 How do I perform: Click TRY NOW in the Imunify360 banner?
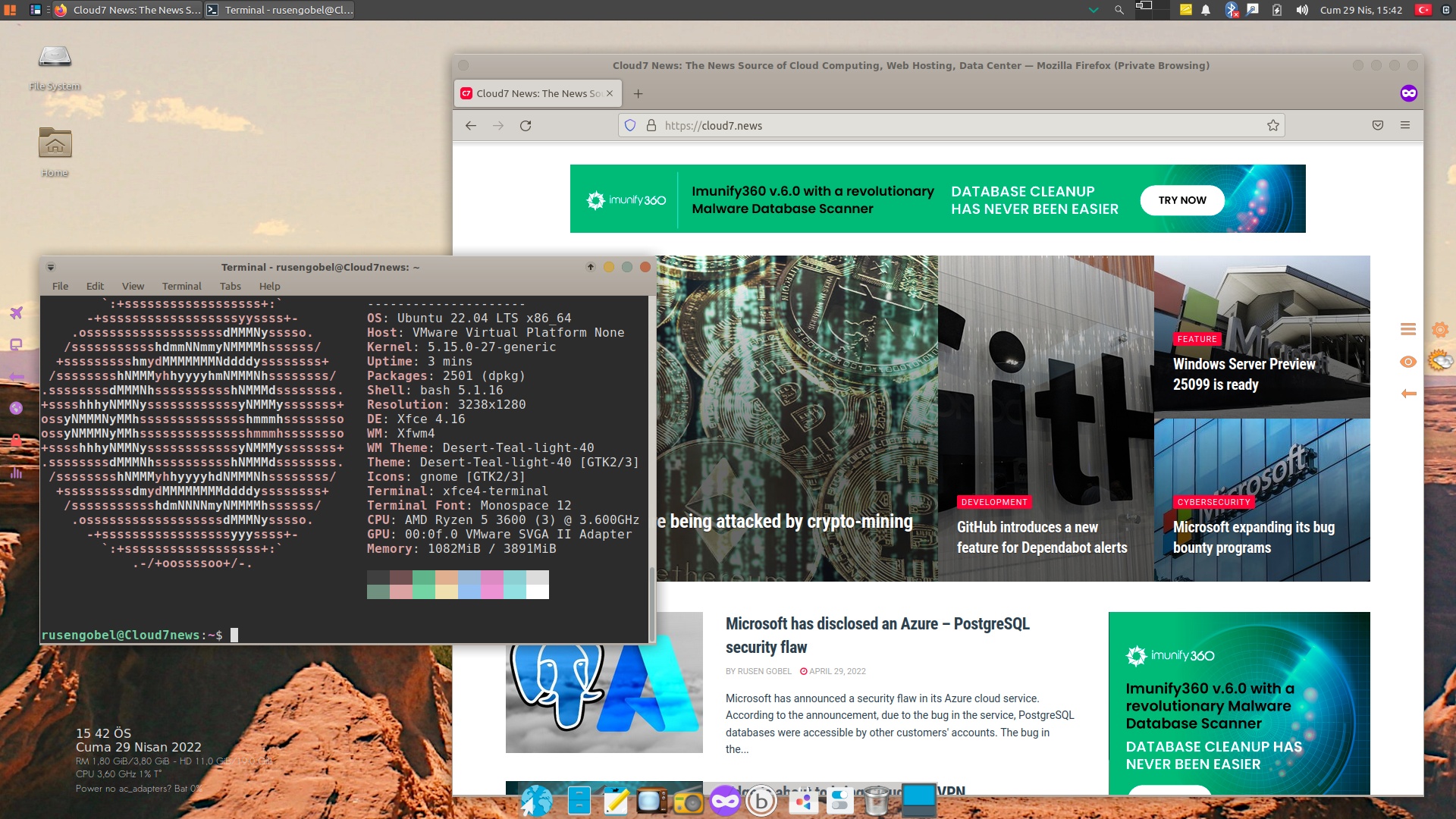coord(1182,200)
